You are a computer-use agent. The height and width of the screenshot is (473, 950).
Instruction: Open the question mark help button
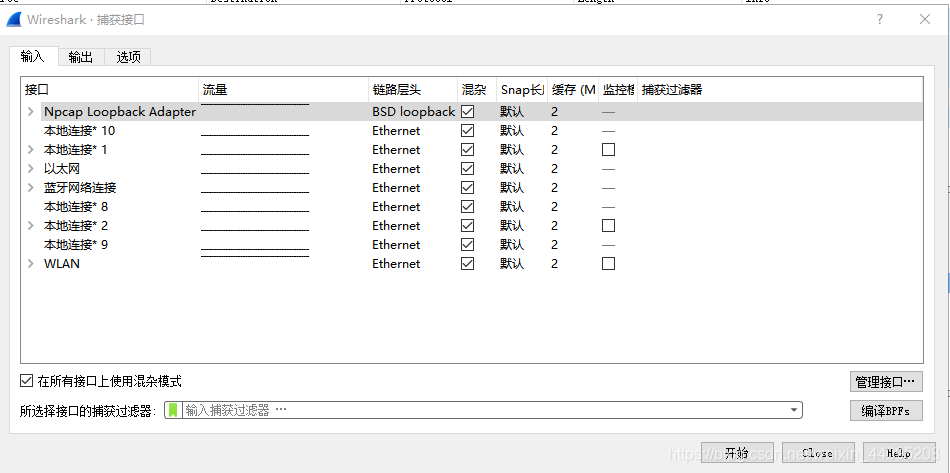pyautogui.click(x=880, y=19)
